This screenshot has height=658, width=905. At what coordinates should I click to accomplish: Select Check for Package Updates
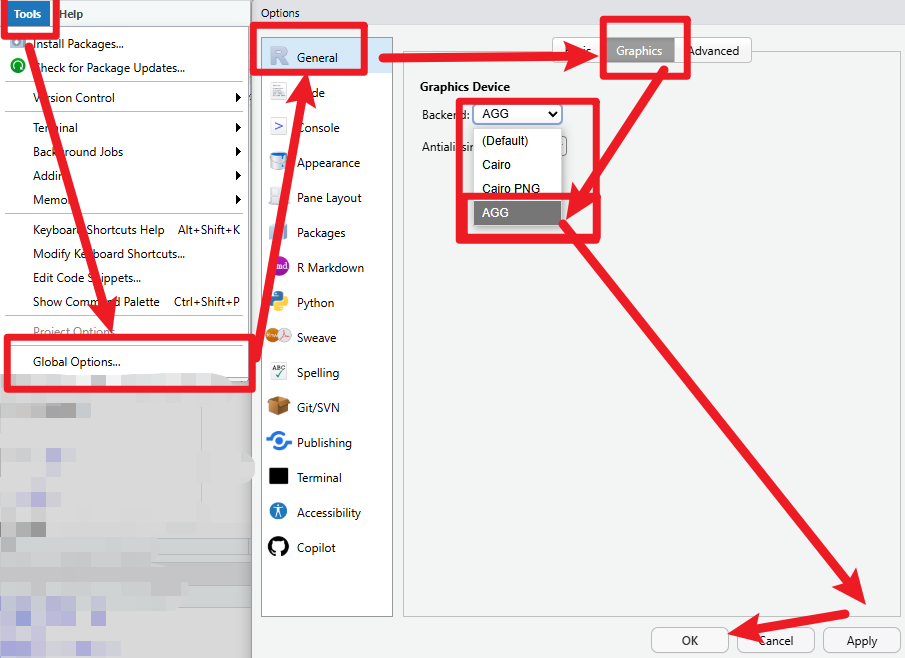[110, 68]
